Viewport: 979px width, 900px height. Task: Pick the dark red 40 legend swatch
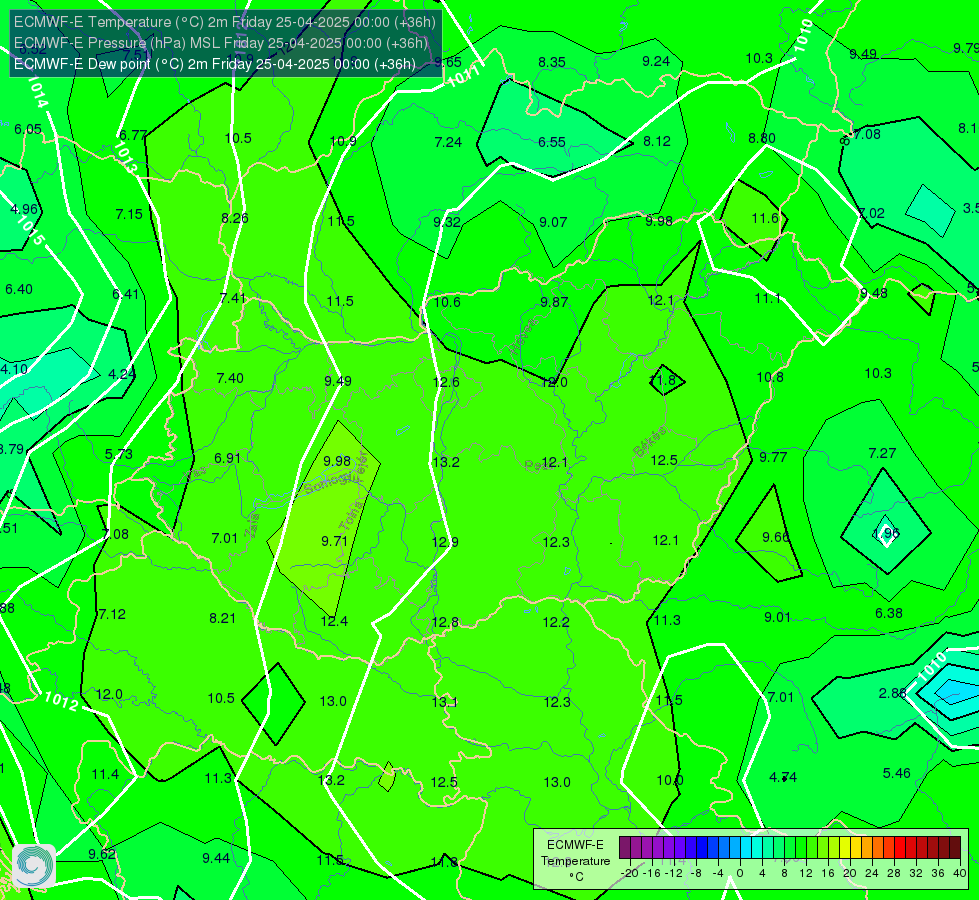pos(955,848)
